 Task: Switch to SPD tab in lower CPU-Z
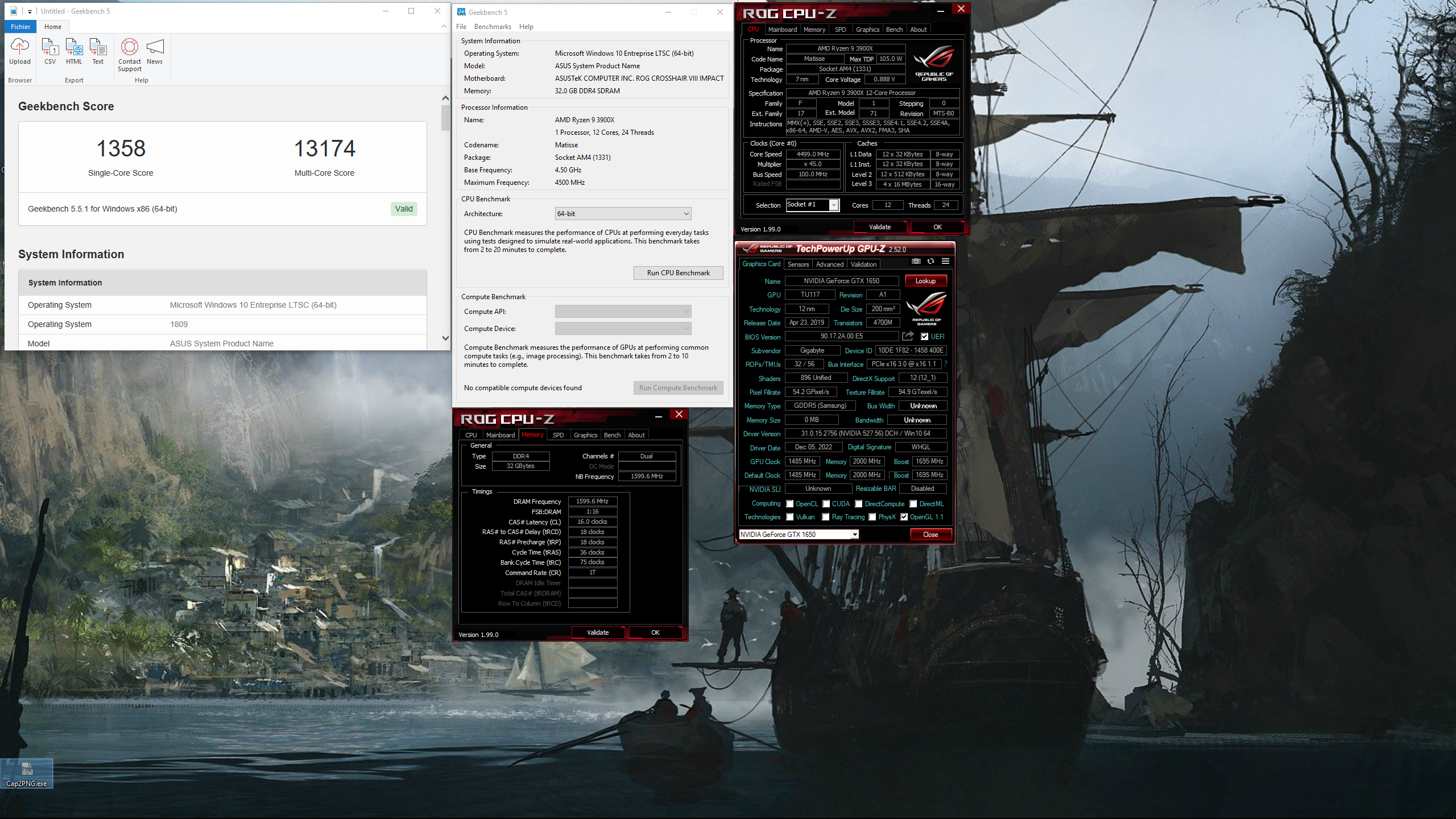(x=559, y=435)
